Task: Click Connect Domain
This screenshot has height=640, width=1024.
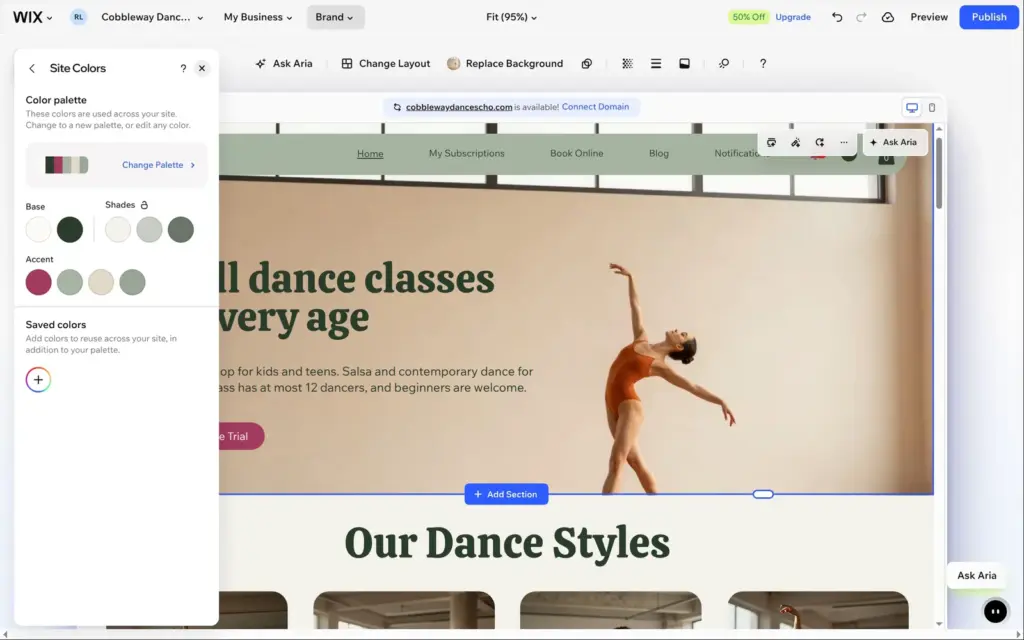Action: pyautogui.click(x=596, y=106)
